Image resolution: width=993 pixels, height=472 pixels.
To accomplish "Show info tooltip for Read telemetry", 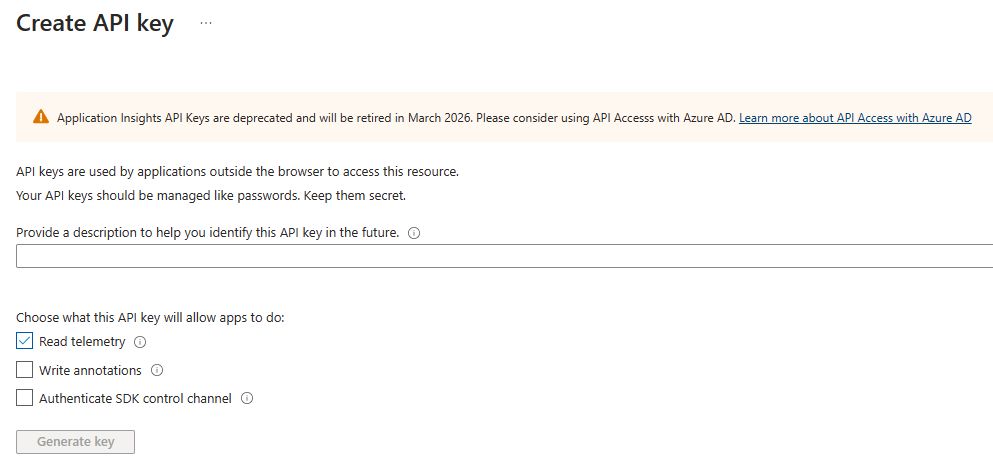I will [140, 342].
